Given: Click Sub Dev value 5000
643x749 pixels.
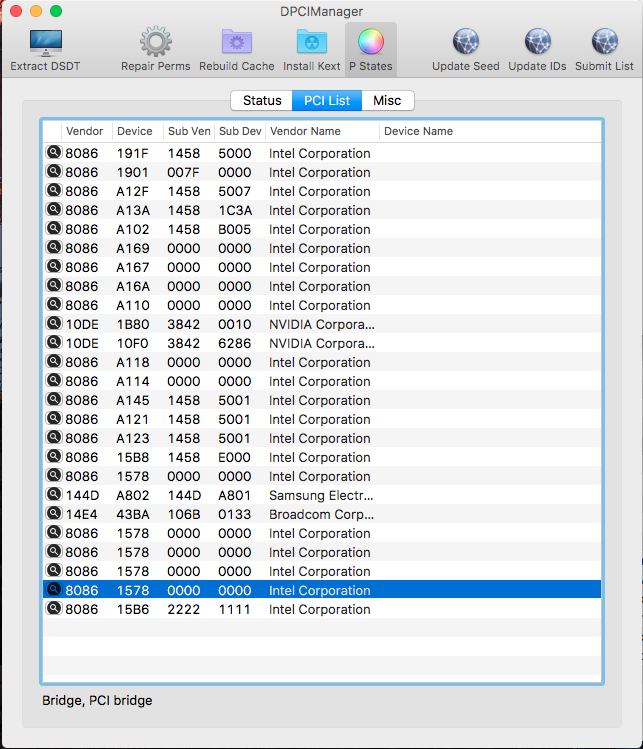Looking at the screenshot, I should 234,153.
